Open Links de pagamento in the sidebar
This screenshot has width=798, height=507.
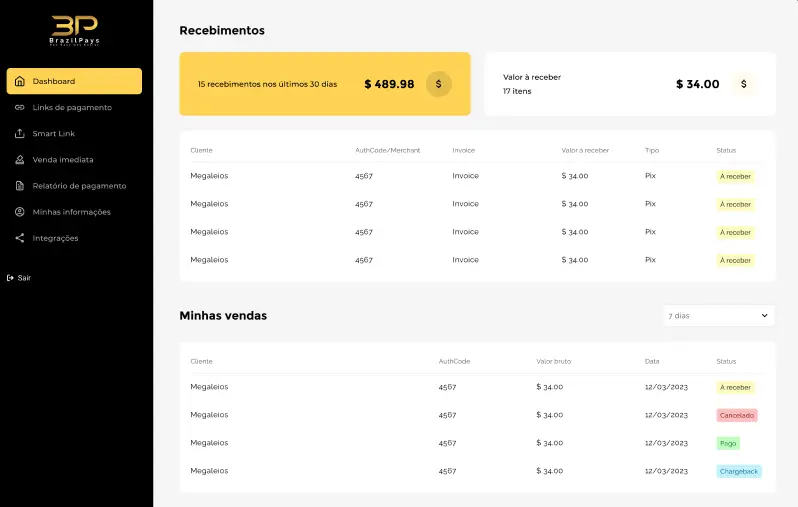[x=74, y=107]
